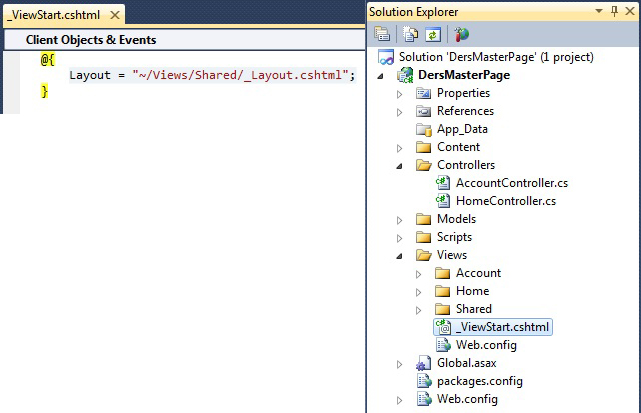The height and width of the screenshot is (413, 641).
Task: Click the Views open folder icon
Action: click(424, 255)
